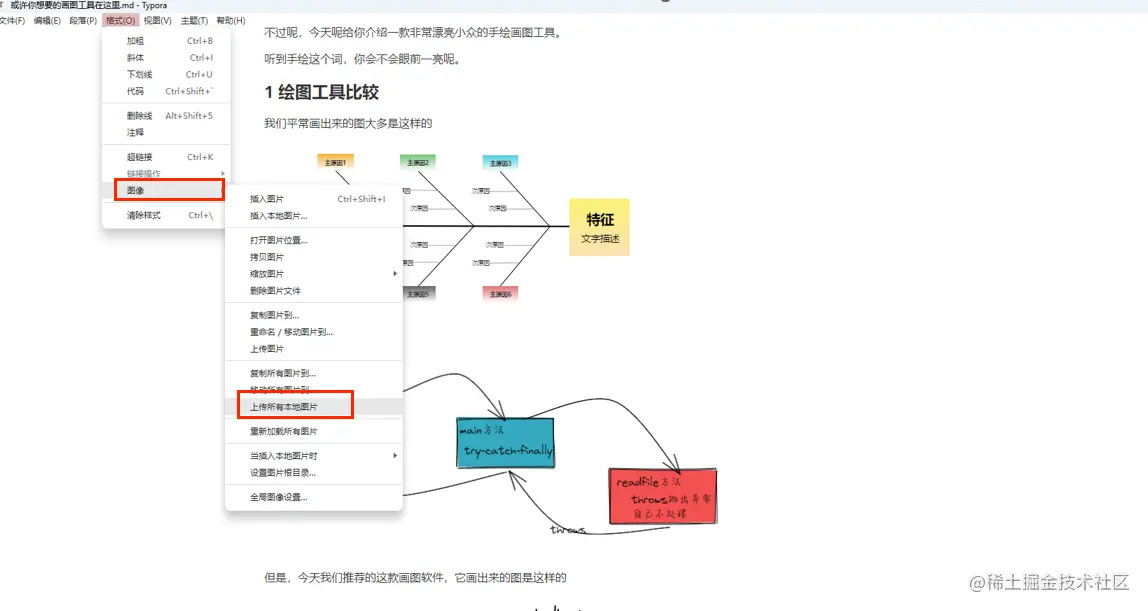Apply 加粗 bold formatting
The width and height of the screenshot is (1148, 611).
[x=166, y=41]
